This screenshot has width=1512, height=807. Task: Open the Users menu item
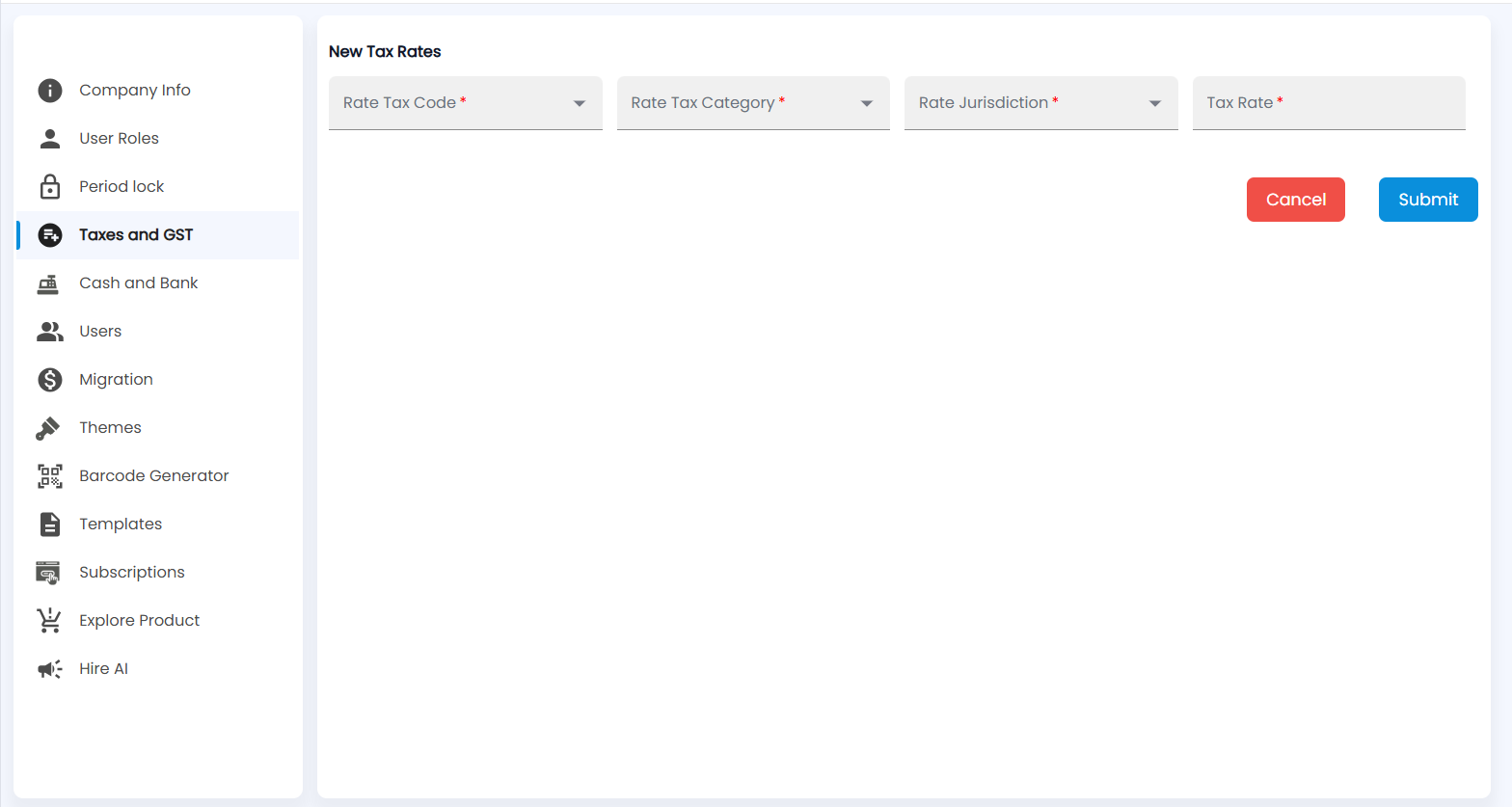click(158, 332)
